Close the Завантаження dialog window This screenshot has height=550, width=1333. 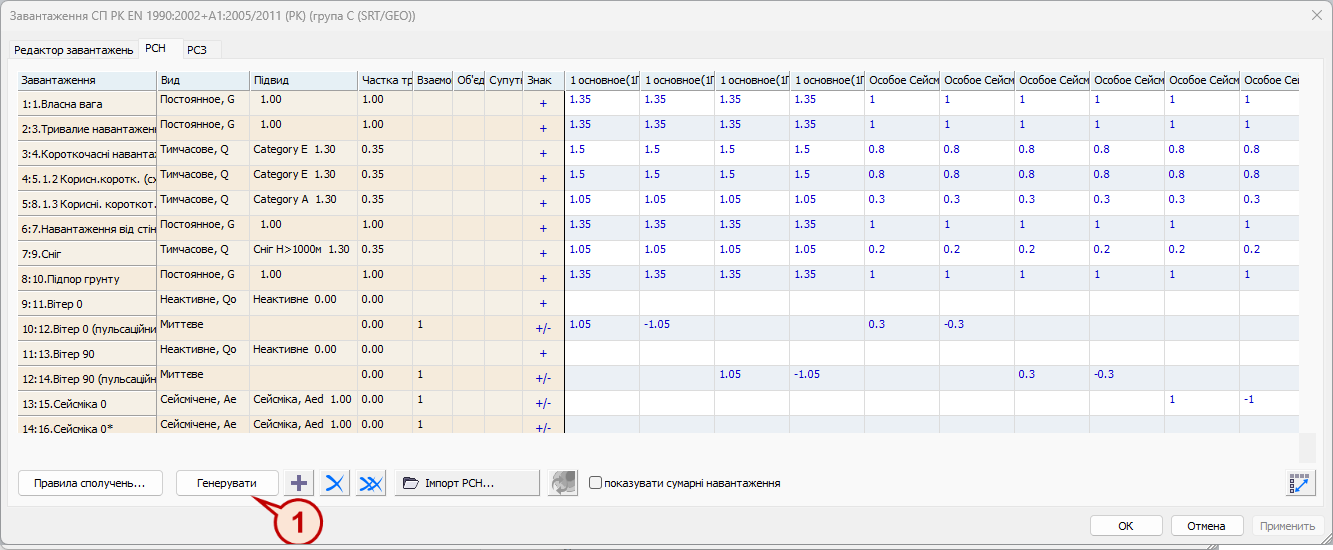[1315, 16]
